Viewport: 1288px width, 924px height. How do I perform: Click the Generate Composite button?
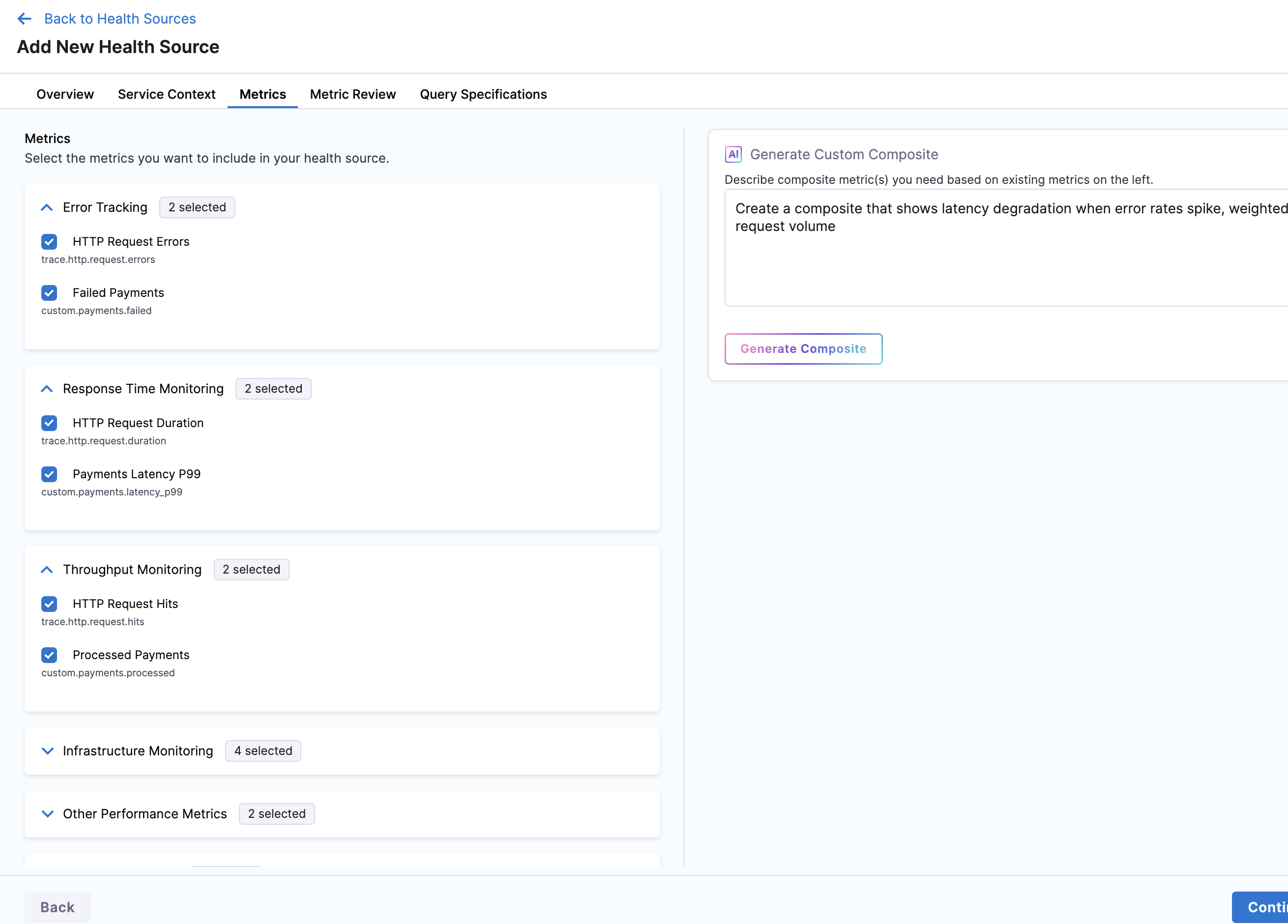coord(803,348)
